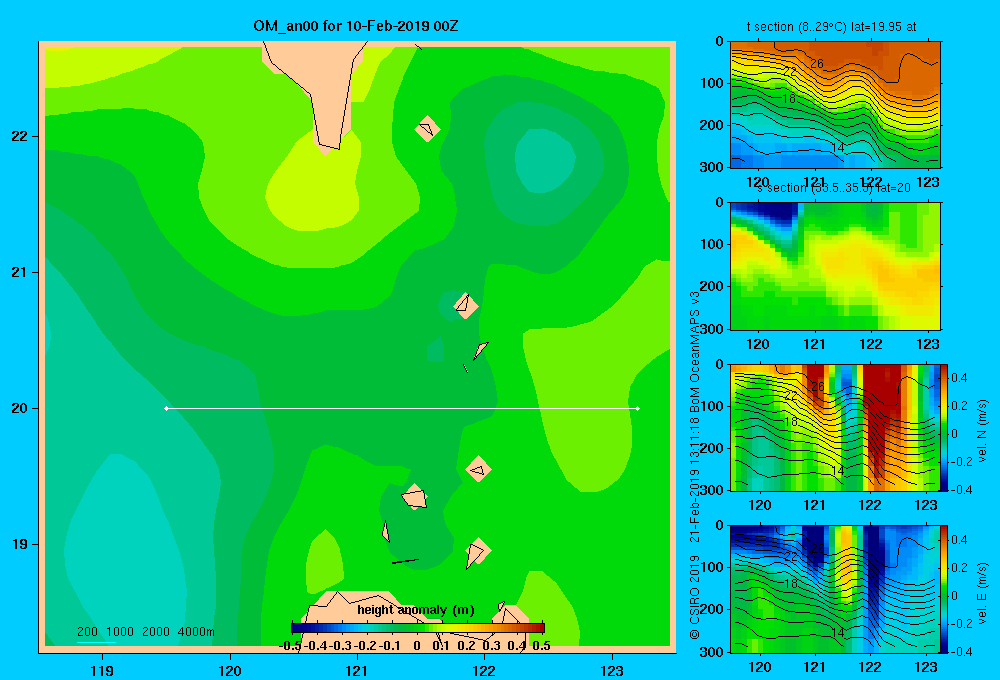Viewport: 1000px width, 680px height.
Task: Click the 's section' salinity panel title
Action: coord(834,188)
